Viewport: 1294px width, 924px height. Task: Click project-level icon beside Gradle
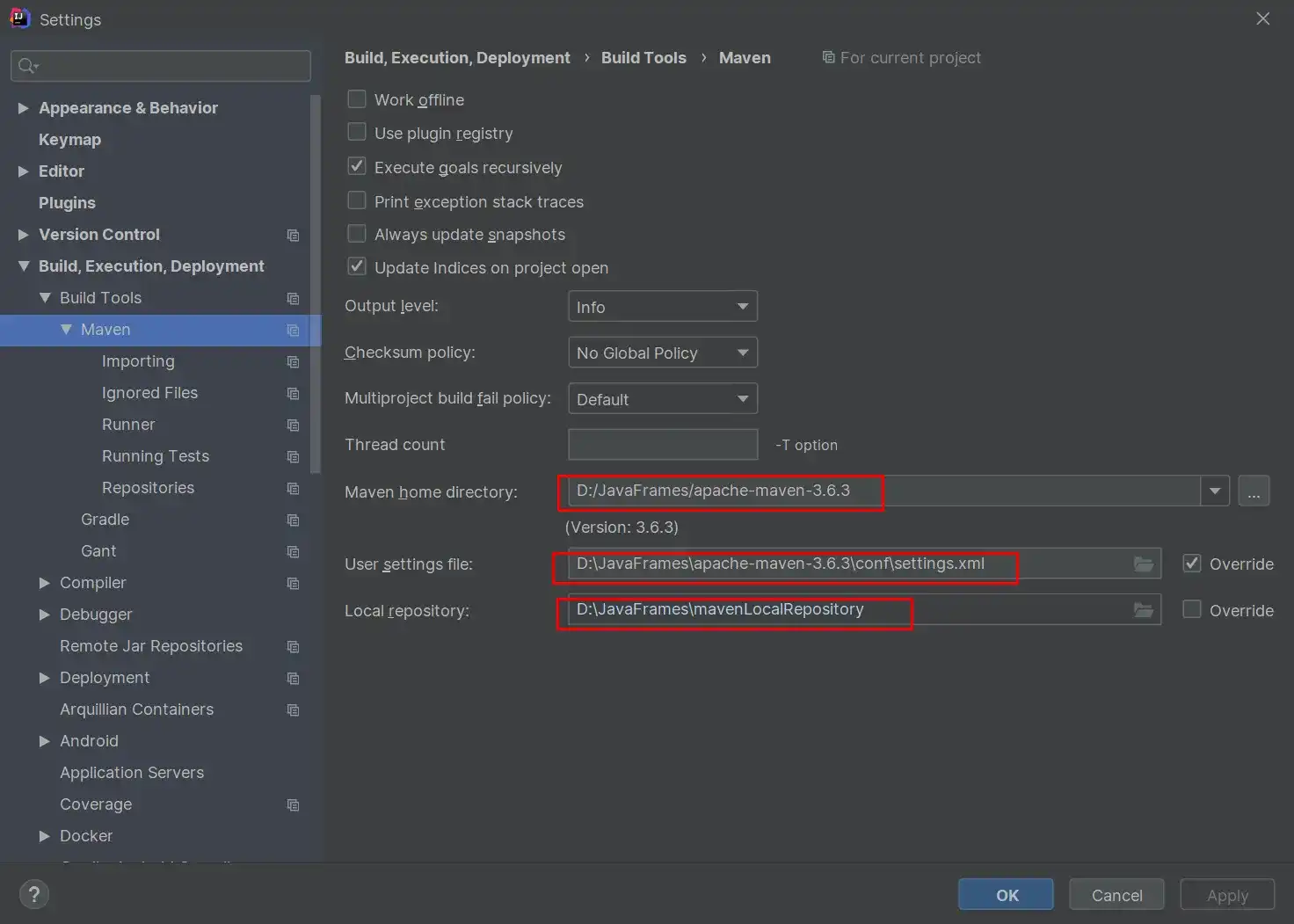point(293,520)
